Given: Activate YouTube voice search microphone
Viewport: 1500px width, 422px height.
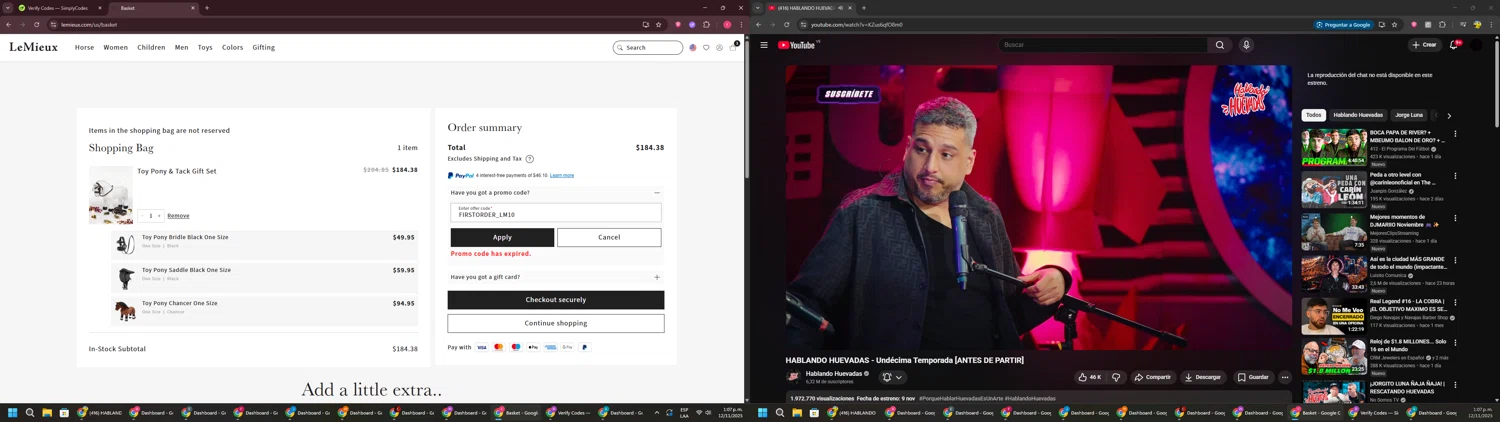Looking at the screenshot, I should (x=1246, y=45).
